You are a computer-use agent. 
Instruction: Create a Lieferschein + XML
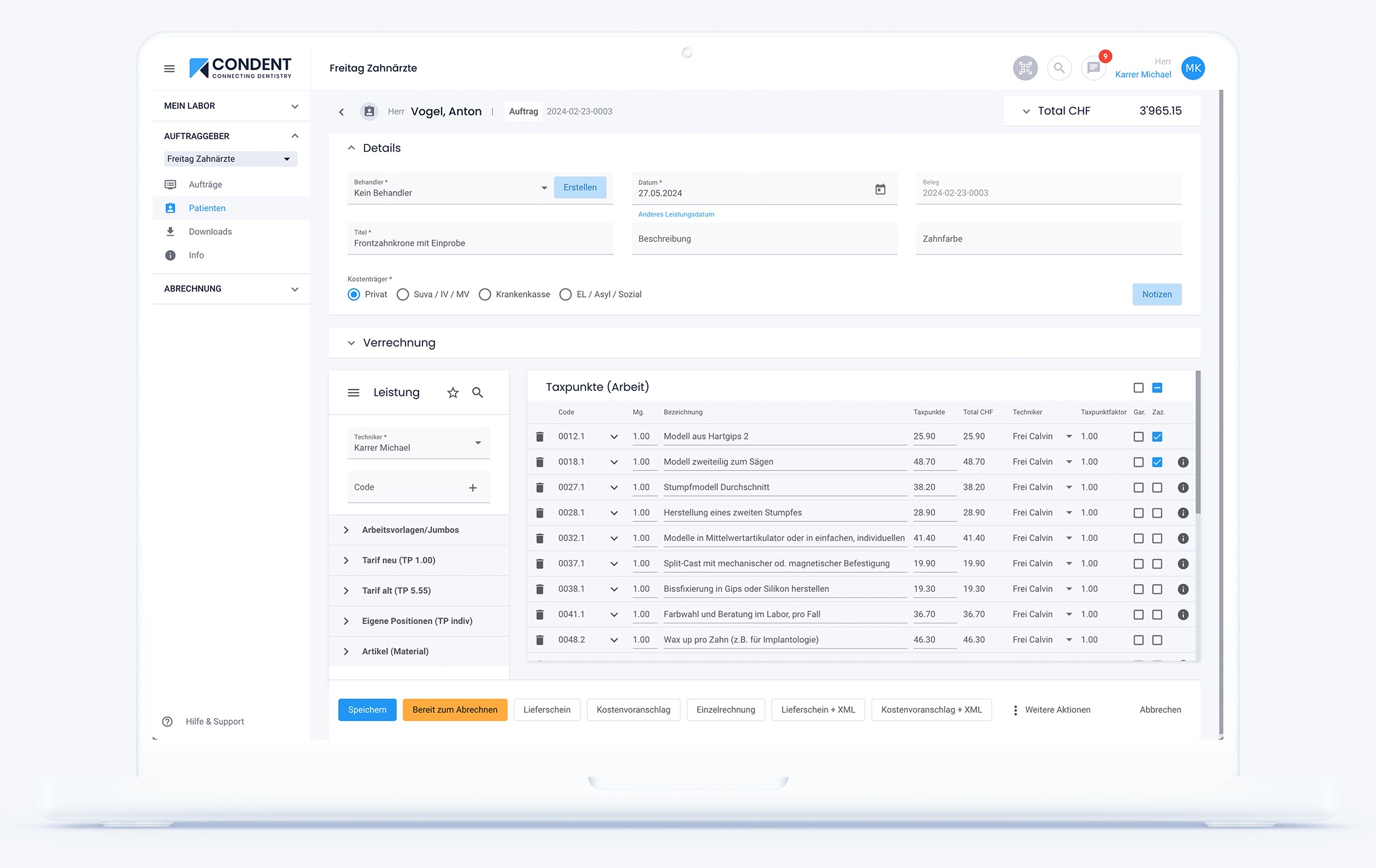pyautogui.click(x=818, y=710)
